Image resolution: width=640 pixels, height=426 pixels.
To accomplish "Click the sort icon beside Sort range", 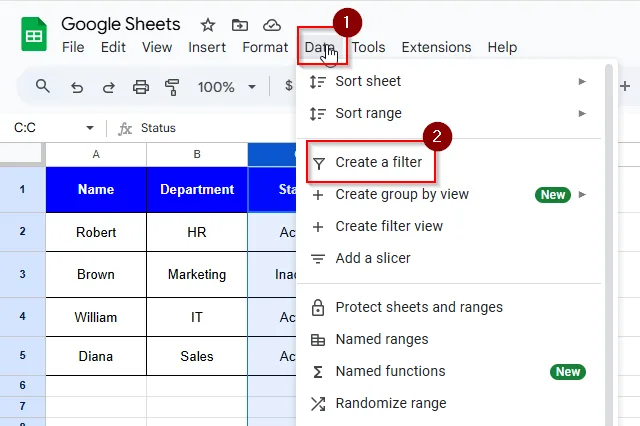I will click(x=318, y=113).
